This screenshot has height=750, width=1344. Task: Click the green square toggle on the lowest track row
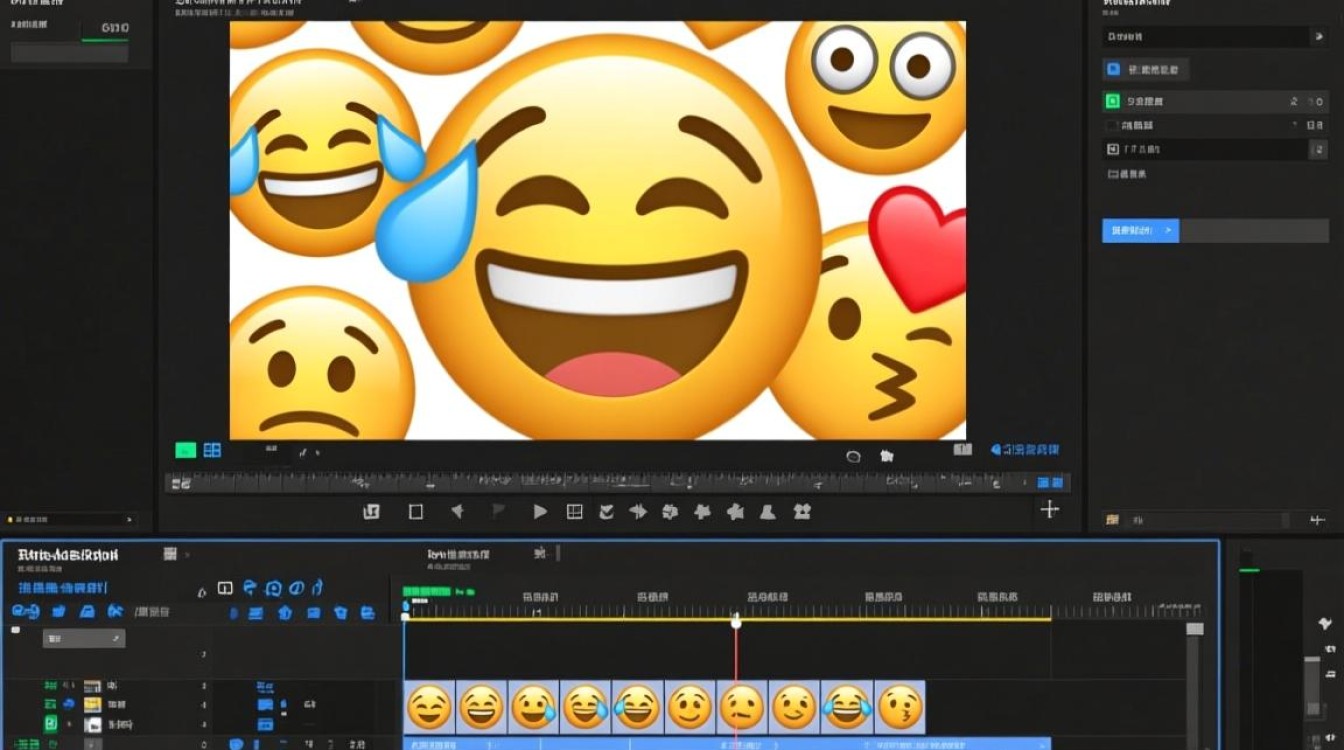(50, 724)
